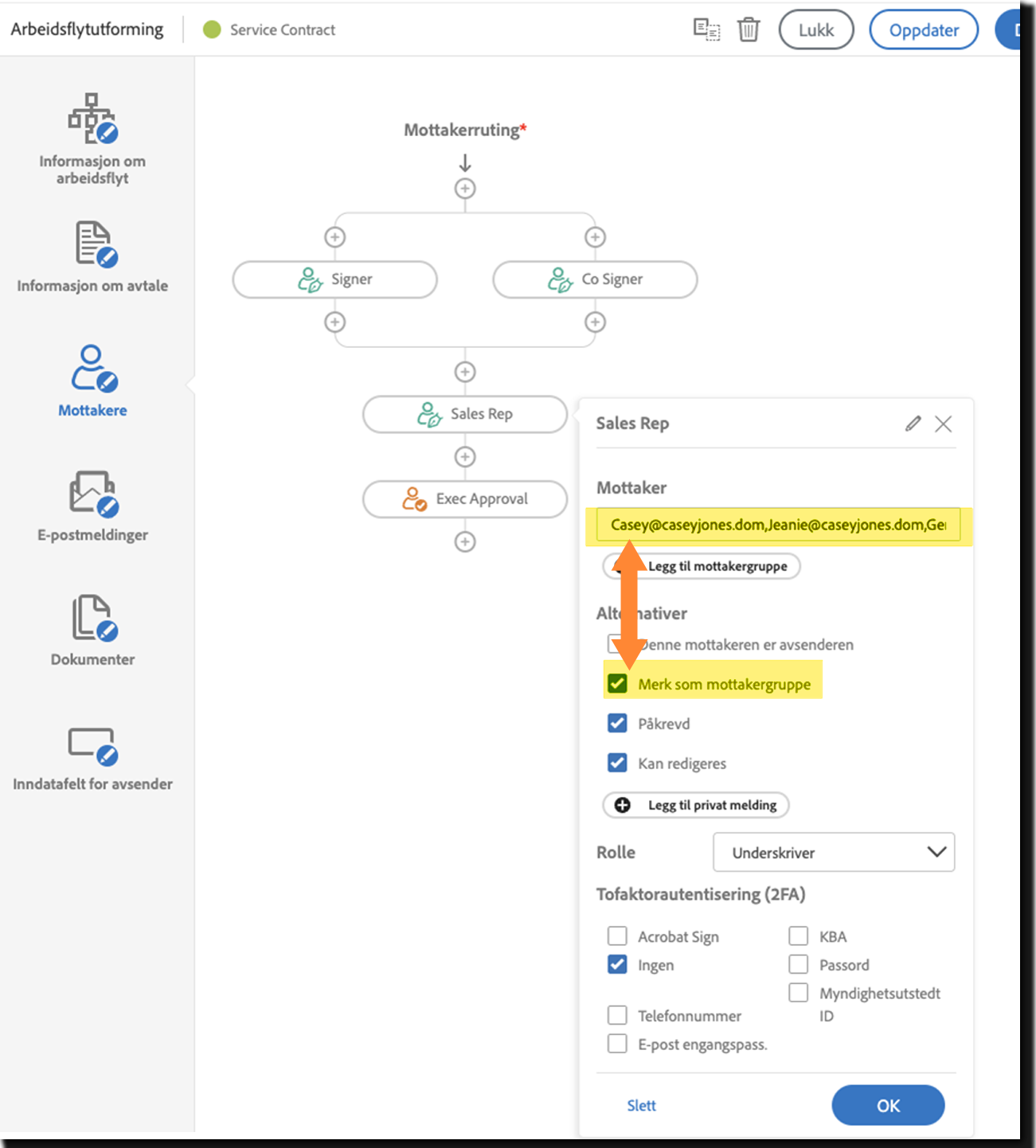Image resolution: width=1036 pixels, height=1148 pixels.
Task: Click plus node above Co Signer
Action: [596, 237]
